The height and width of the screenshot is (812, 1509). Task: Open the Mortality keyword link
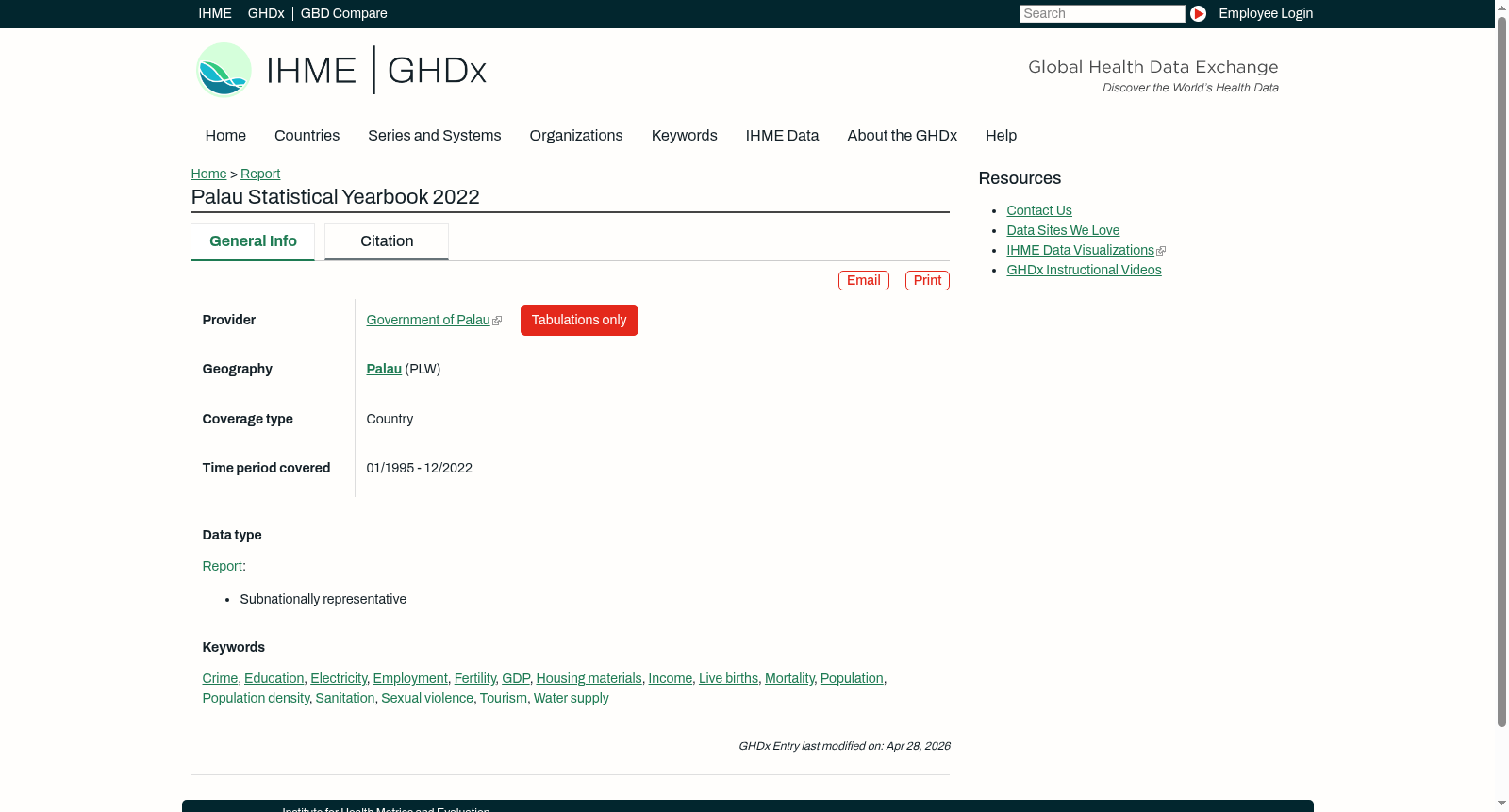point(789,679)
